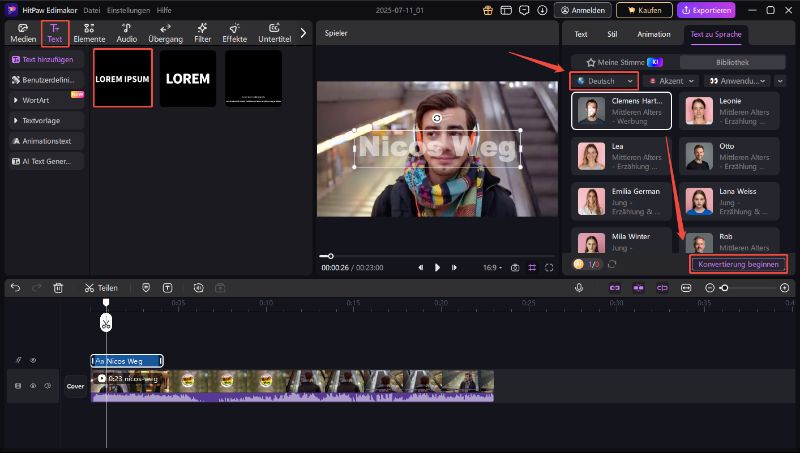This screenshot has width=800, height=453.
Task: Switch to the Animation tab
Action: click(654, 34)
